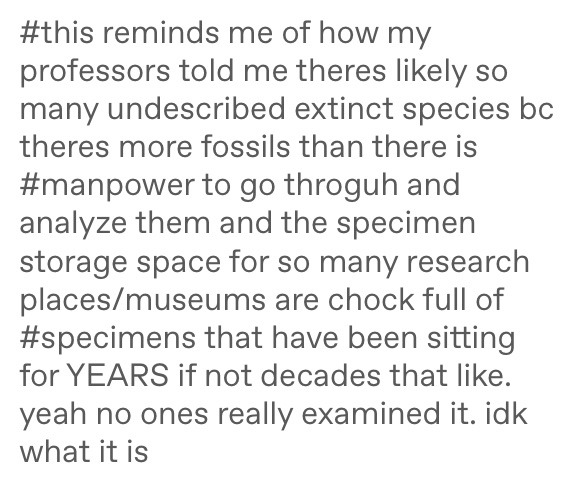Click the capitalized word 'YEARS'

pos(117,375)
